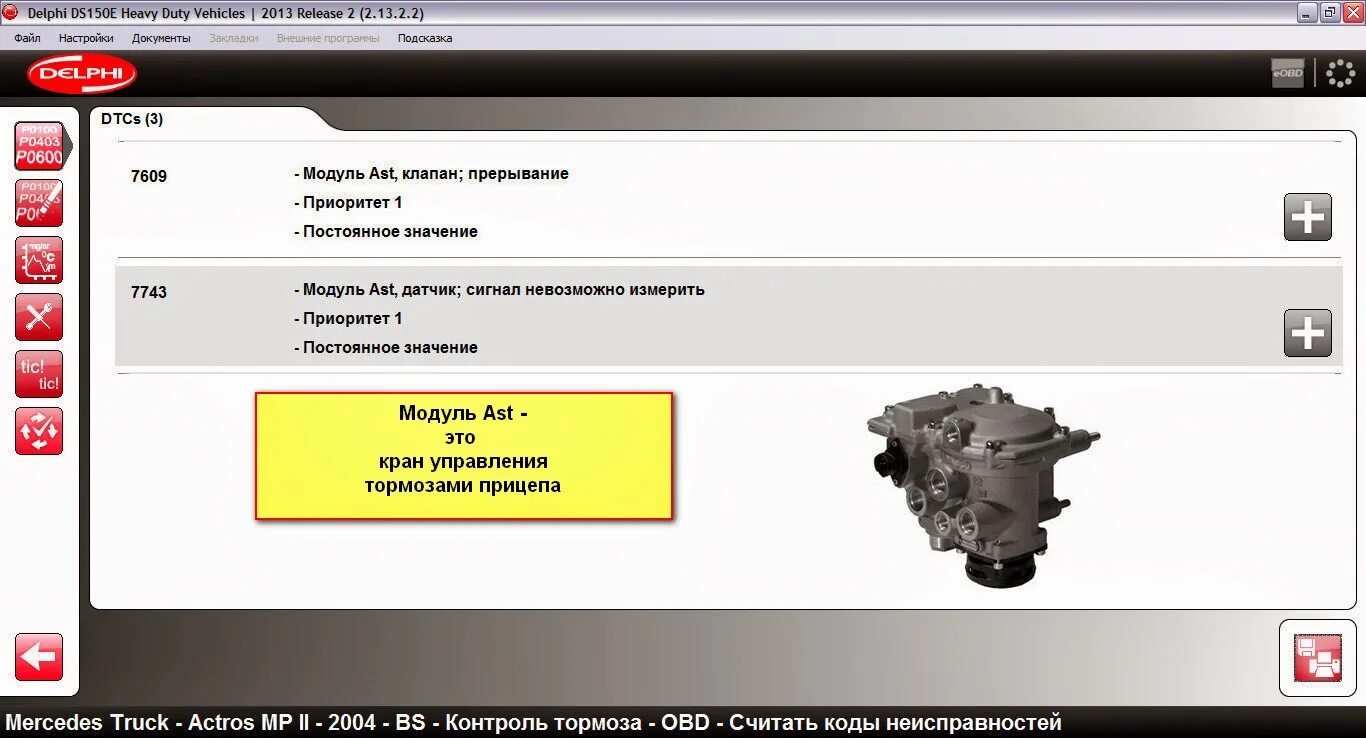The width and height of the screenshot is (1366, 738).
Task: Open real-time data graph icon
Action: pyautogui.click(x=39, y=260)
